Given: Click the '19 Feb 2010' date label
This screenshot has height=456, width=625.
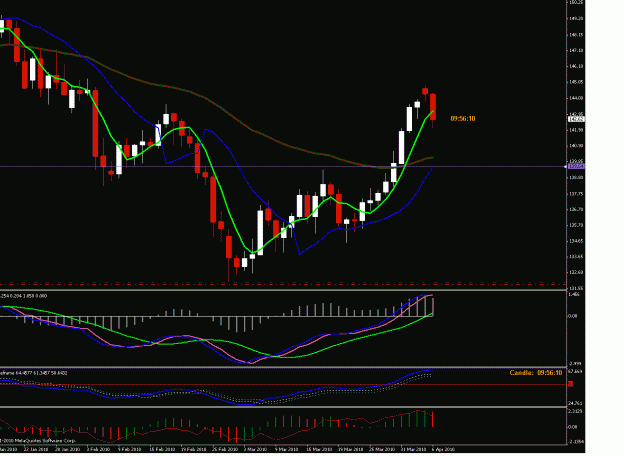Looking at the screenshot, I should [193, 449].
